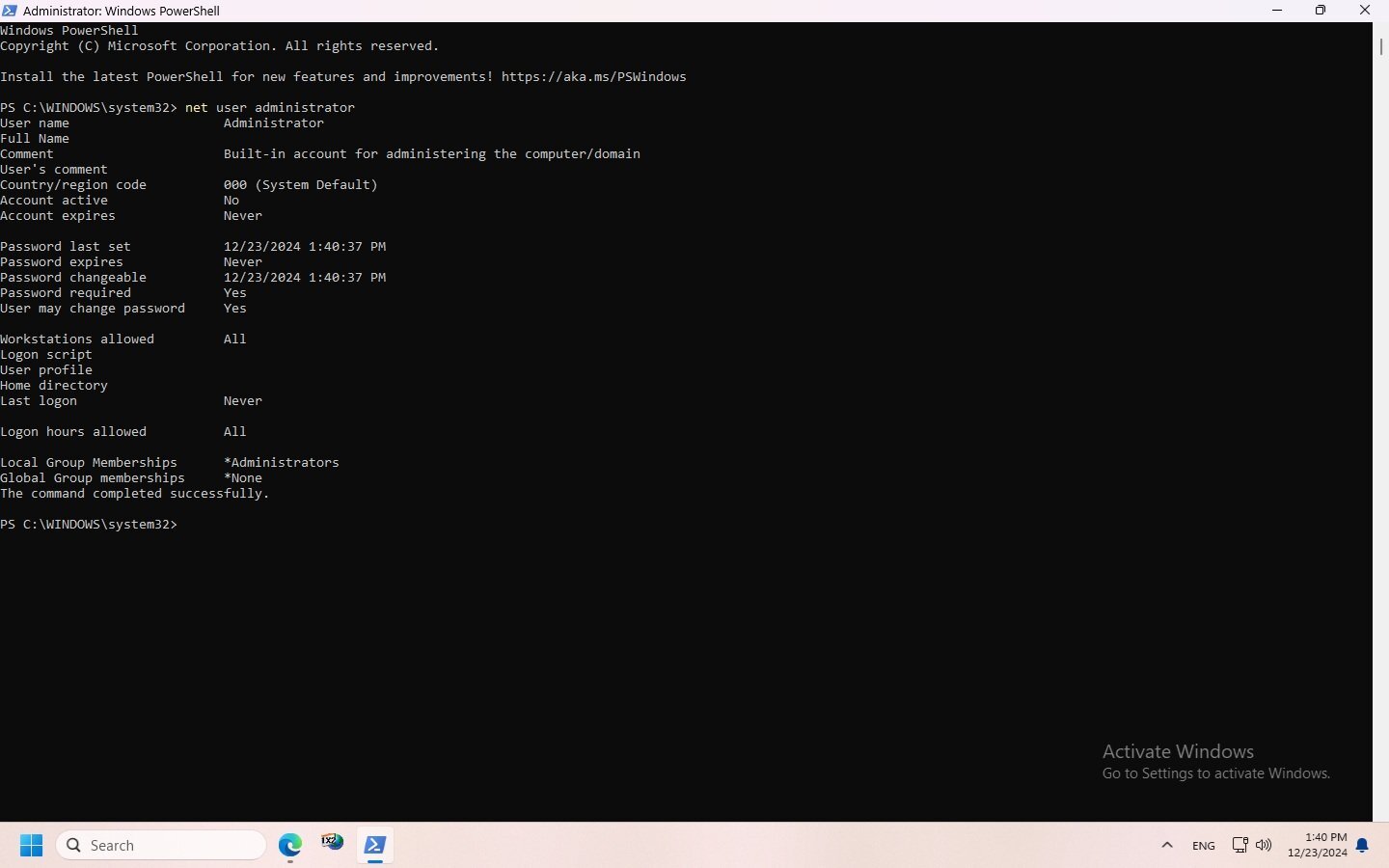The height and width of the screenshot is (868, 1389).
Task: Click the "Administrator" user name value
Action: (x=274, y=123)
